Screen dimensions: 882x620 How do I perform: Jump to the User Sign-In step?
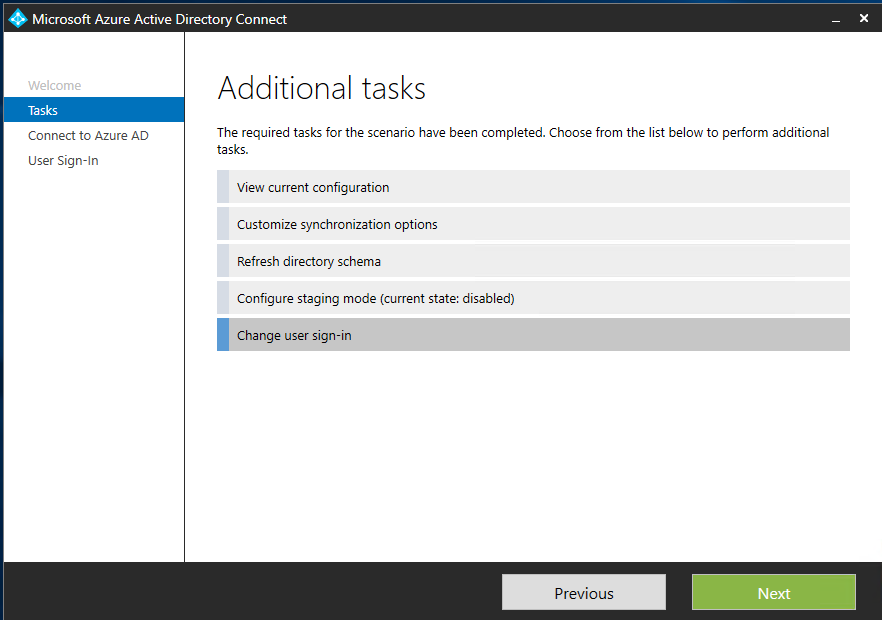(x=63, y=161)
